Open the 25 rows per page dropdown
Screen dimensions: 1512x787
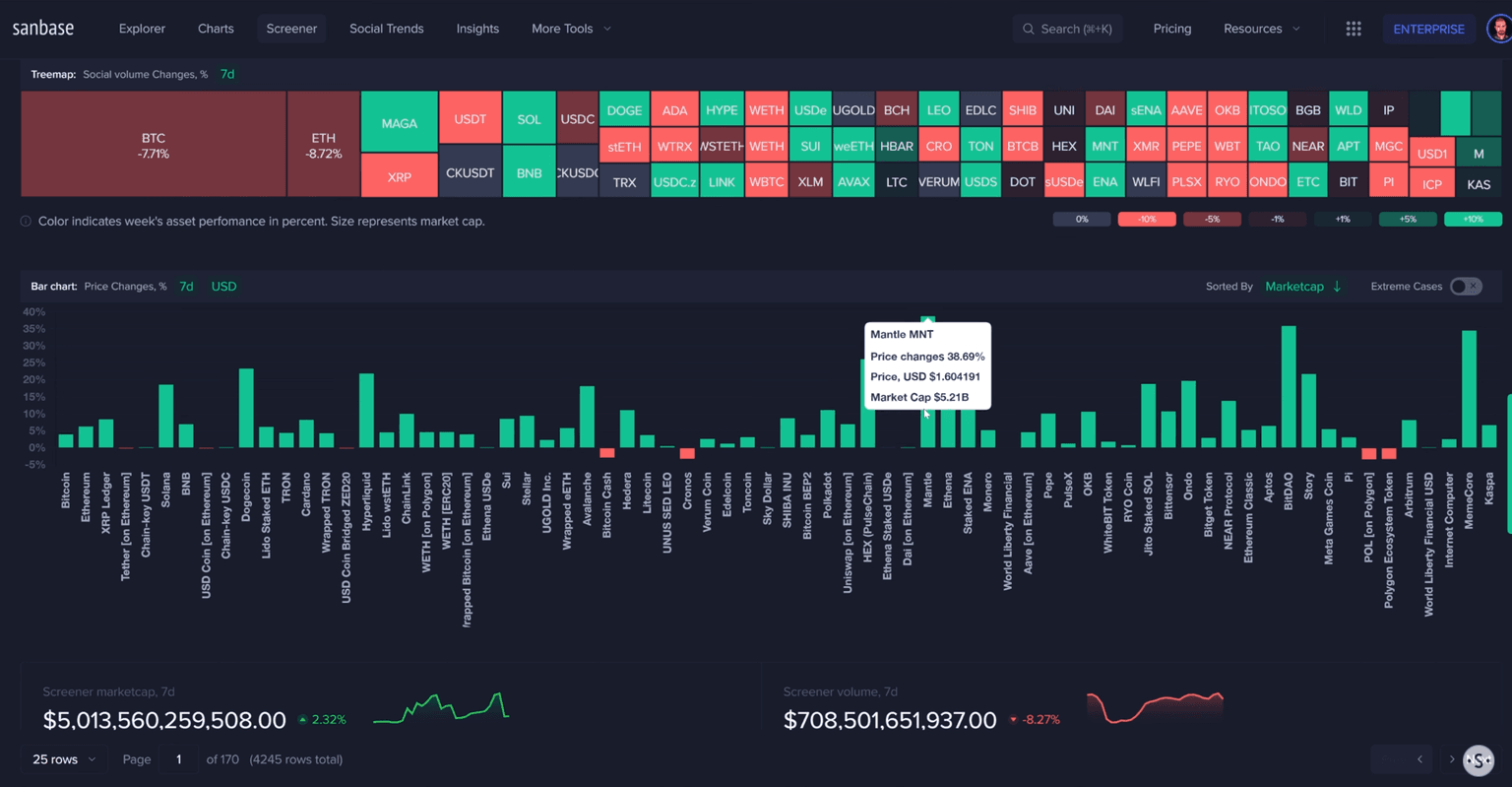point(64,759)
